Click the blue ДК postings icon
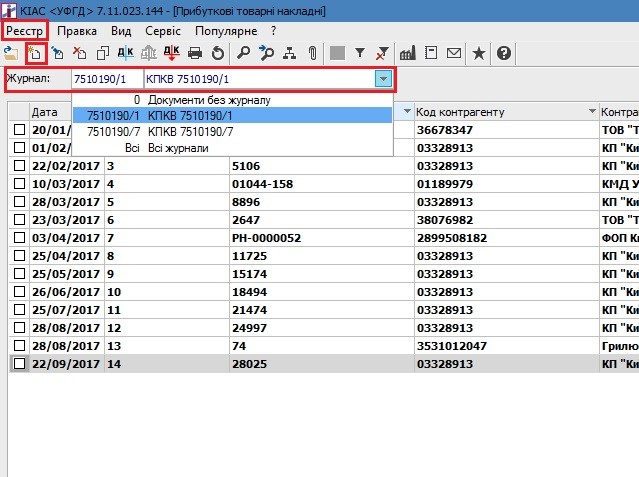639x477 pixels. coord(125,53)
